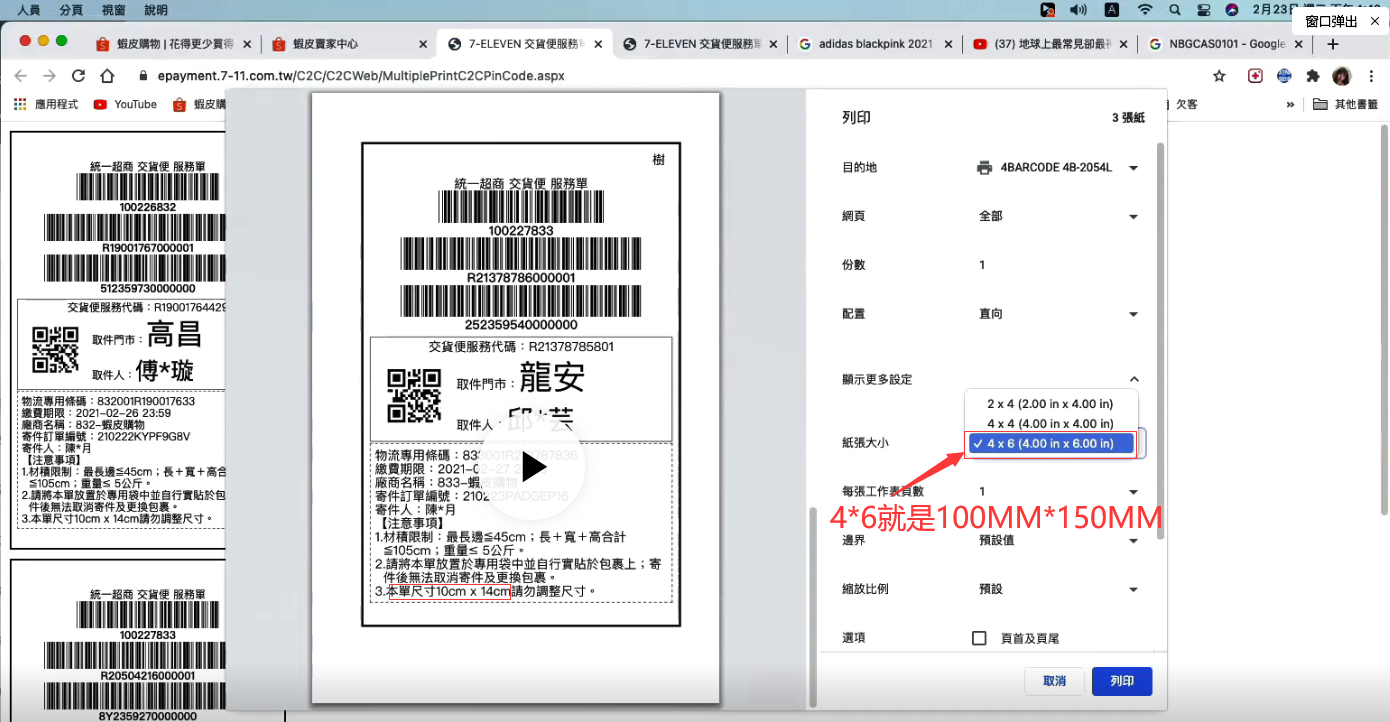This screenshot has width=1390, height=722.
Task: Open the red extension icon beside star
Action: pos(1255,76)
